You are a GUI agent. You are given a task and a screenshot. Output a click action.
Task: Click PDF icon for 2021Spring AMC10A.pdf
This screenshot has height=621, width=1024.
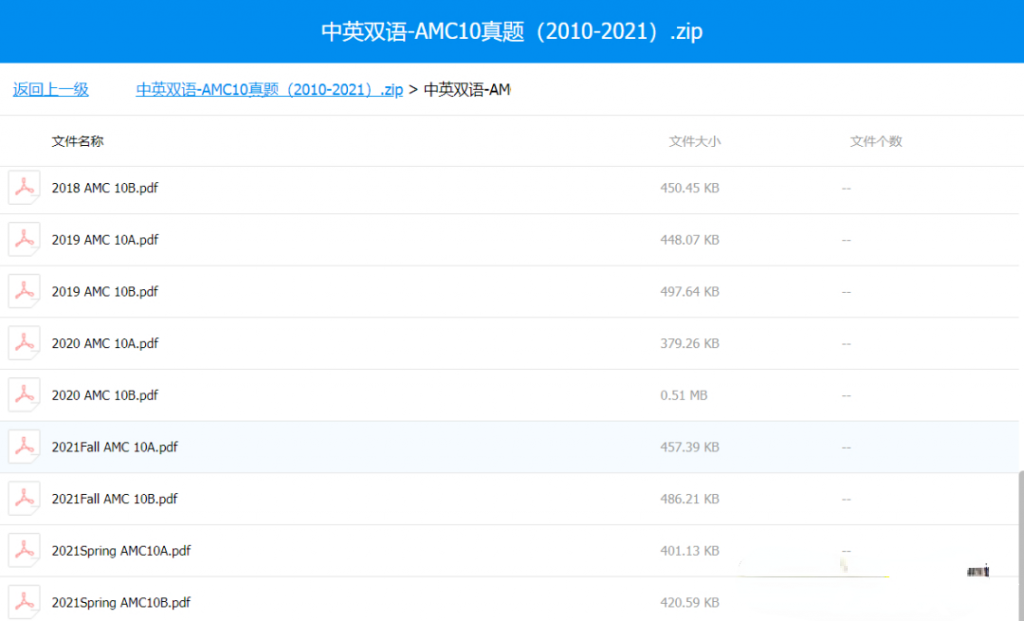pyautogui.click(x=24, y=550)
